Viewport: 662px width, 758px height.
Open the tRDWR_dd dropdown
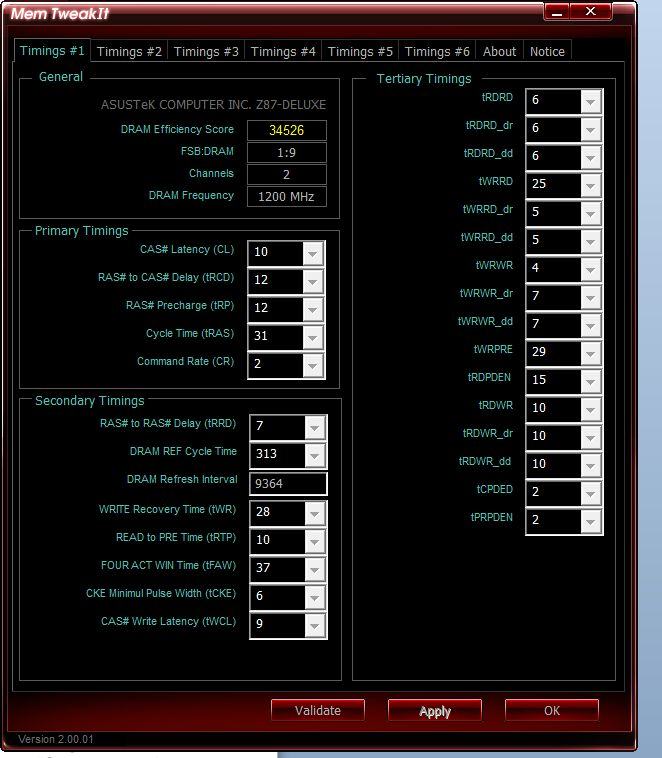pos(590,466)
